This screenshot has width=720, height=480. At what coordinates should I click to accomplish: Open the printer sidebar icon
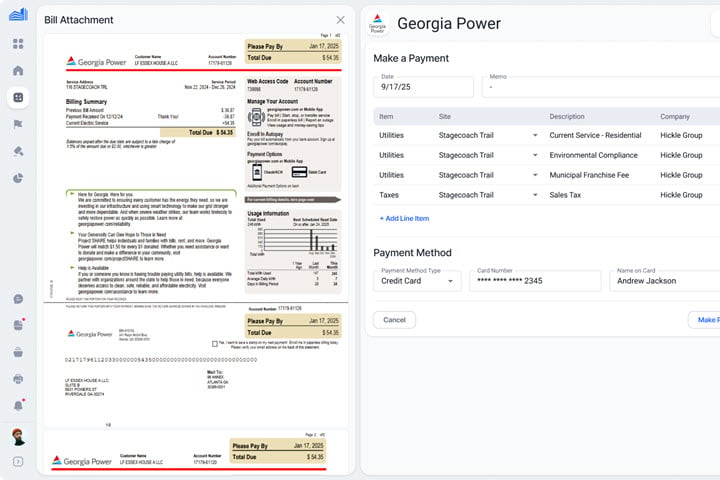pyautogui.click(x=18, y=379)
